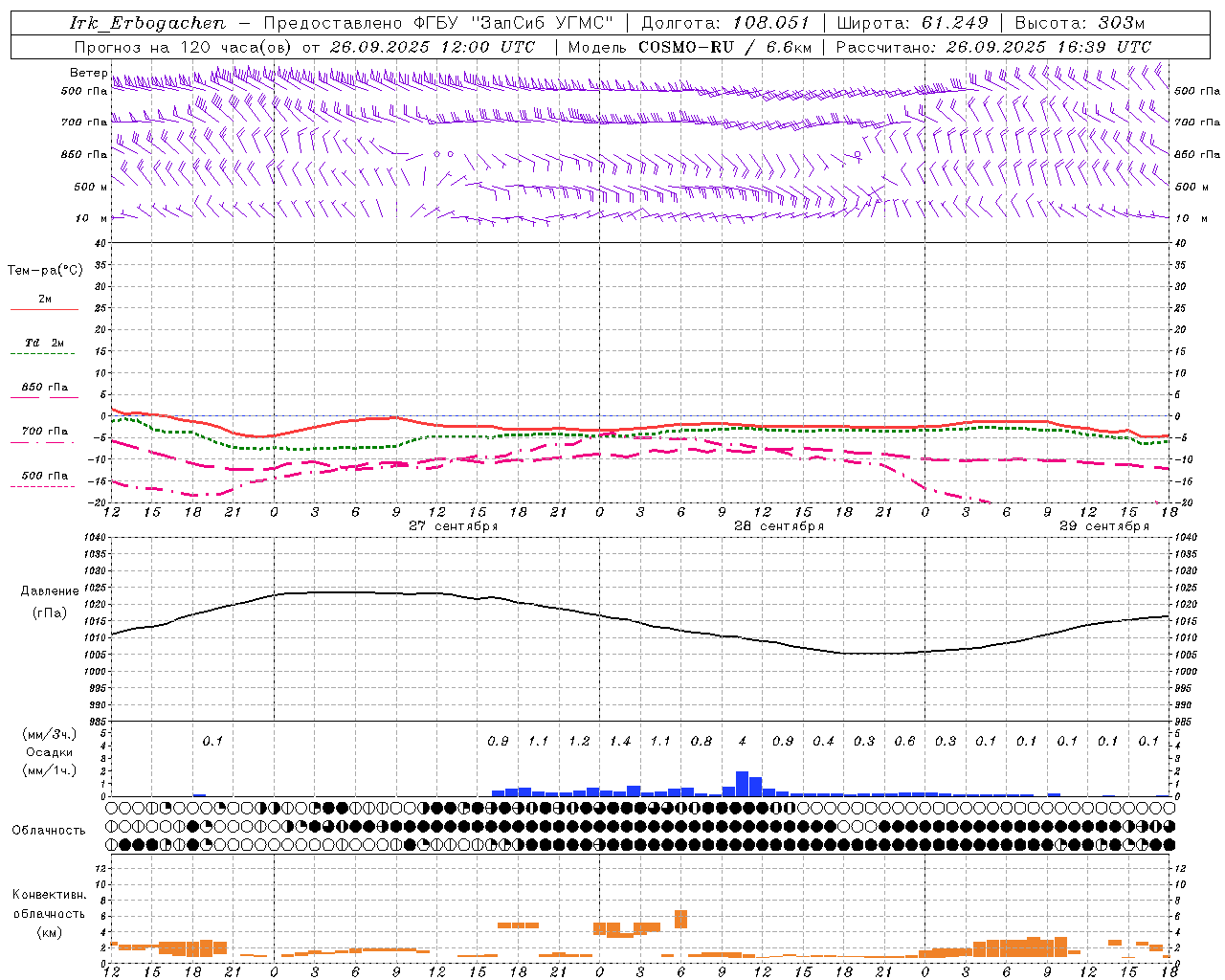Click the 'Прогноз на 120 часа(ов)' text
1225x980 pixels.
click(184, 47)
